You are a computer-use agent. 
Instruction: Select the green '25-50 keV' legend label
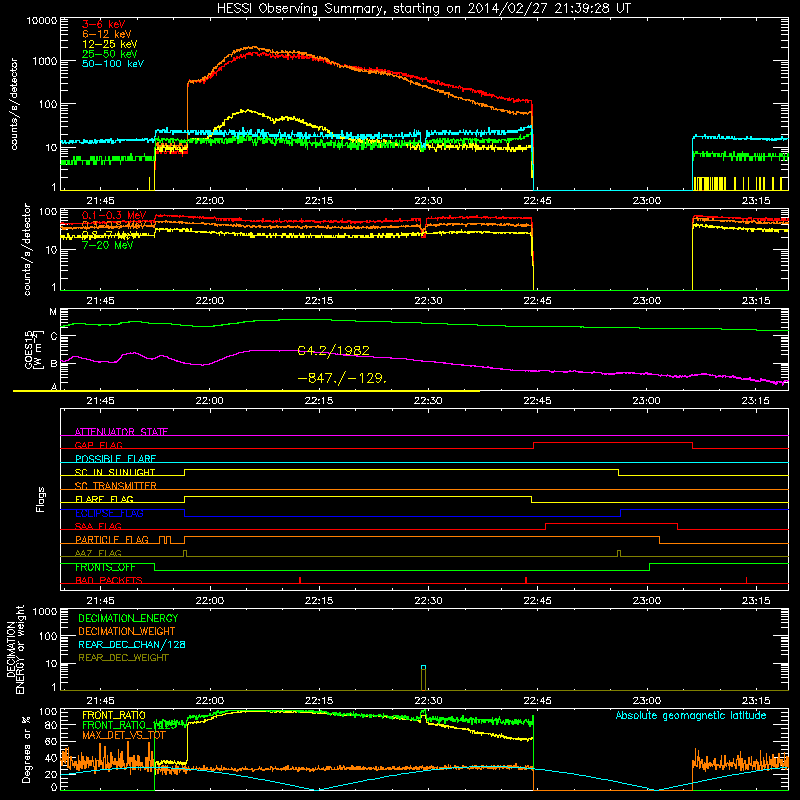click(x=110, y=54)
